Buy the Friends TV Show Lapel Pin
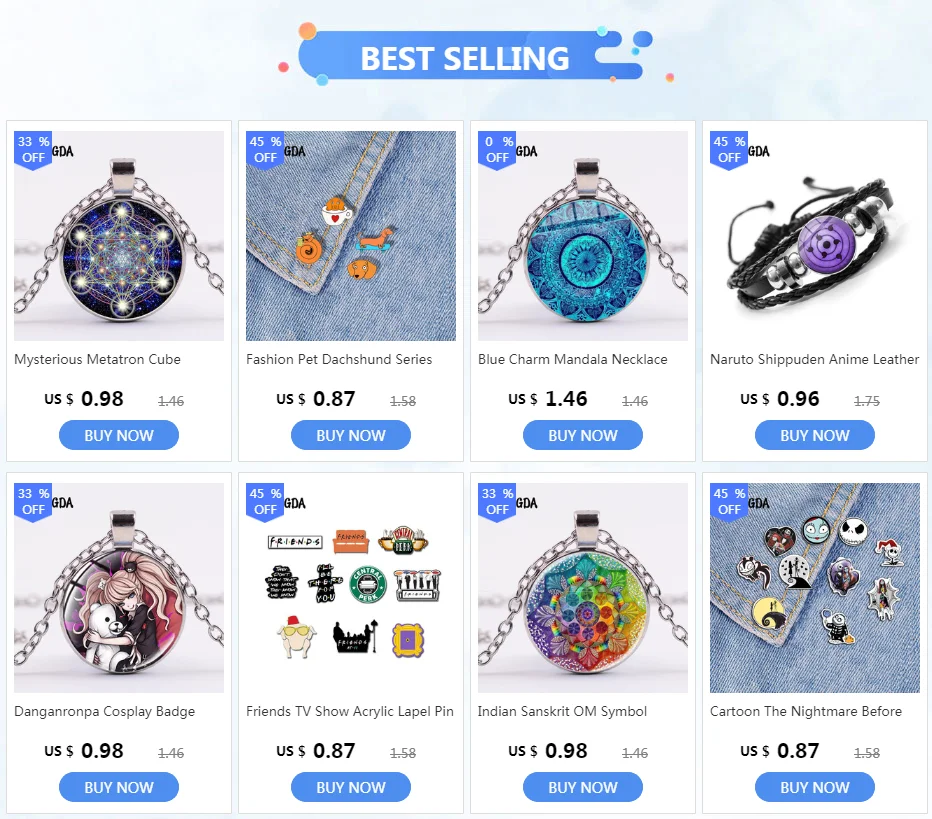 click(351, 787)
